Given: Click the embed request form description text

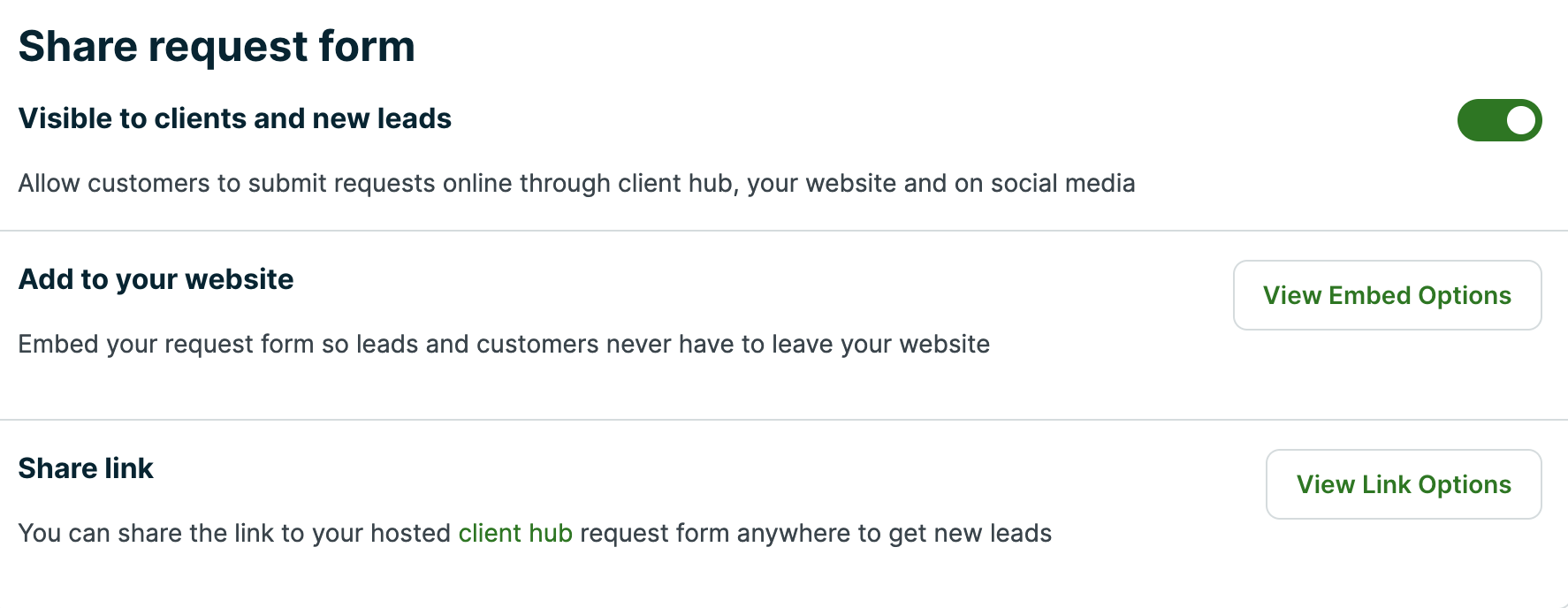Looking at the screenshot, I should click(504, 344).
